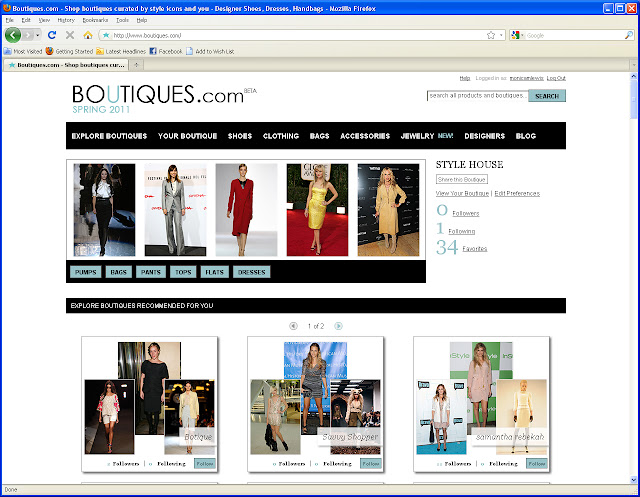This screenshot has height=497, width=640.
Task: Click the PUMPS category button
Action: [86, 272]
